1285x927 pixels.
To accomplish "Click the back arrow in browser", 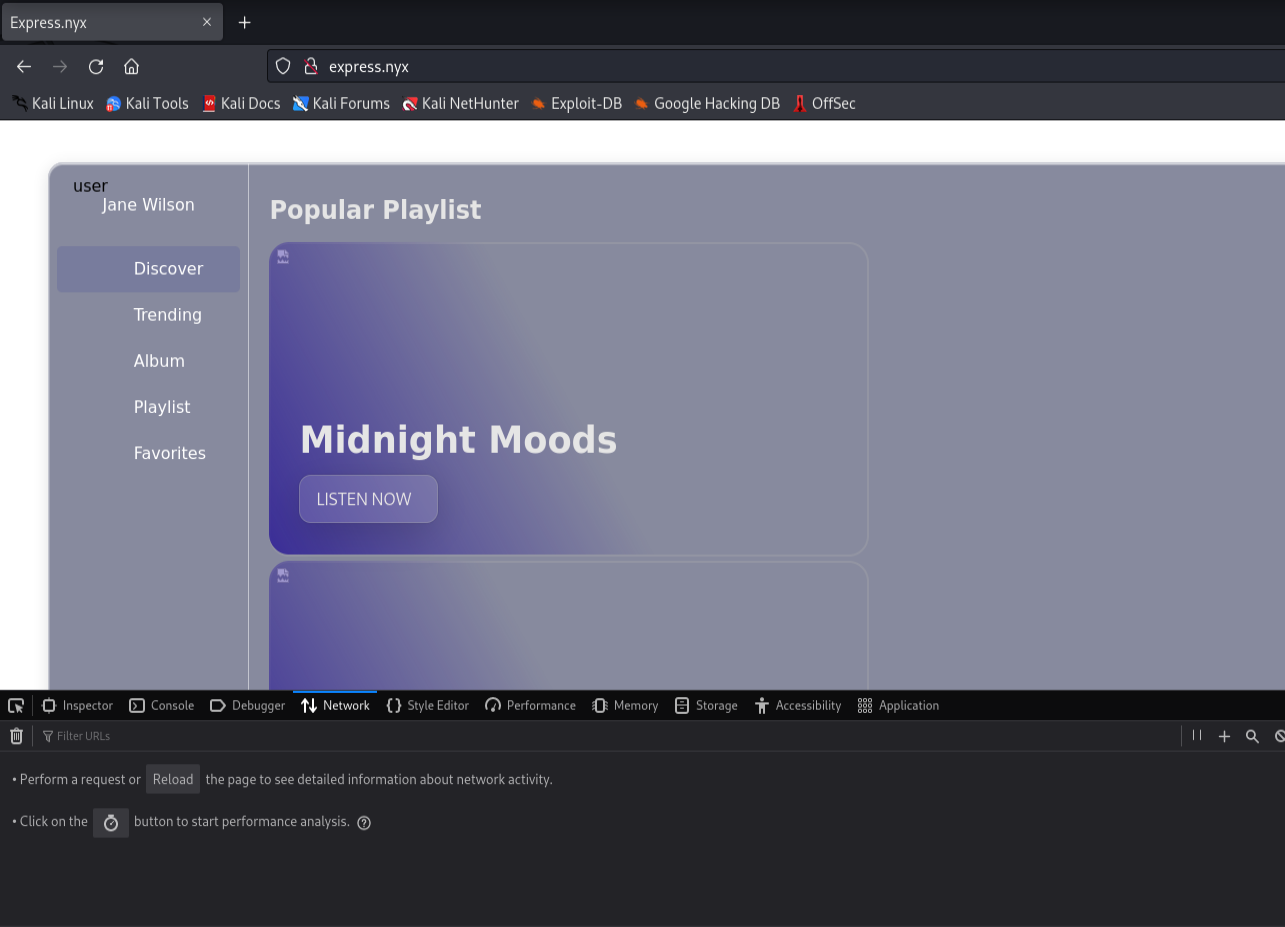I will (x=24, y=67).
